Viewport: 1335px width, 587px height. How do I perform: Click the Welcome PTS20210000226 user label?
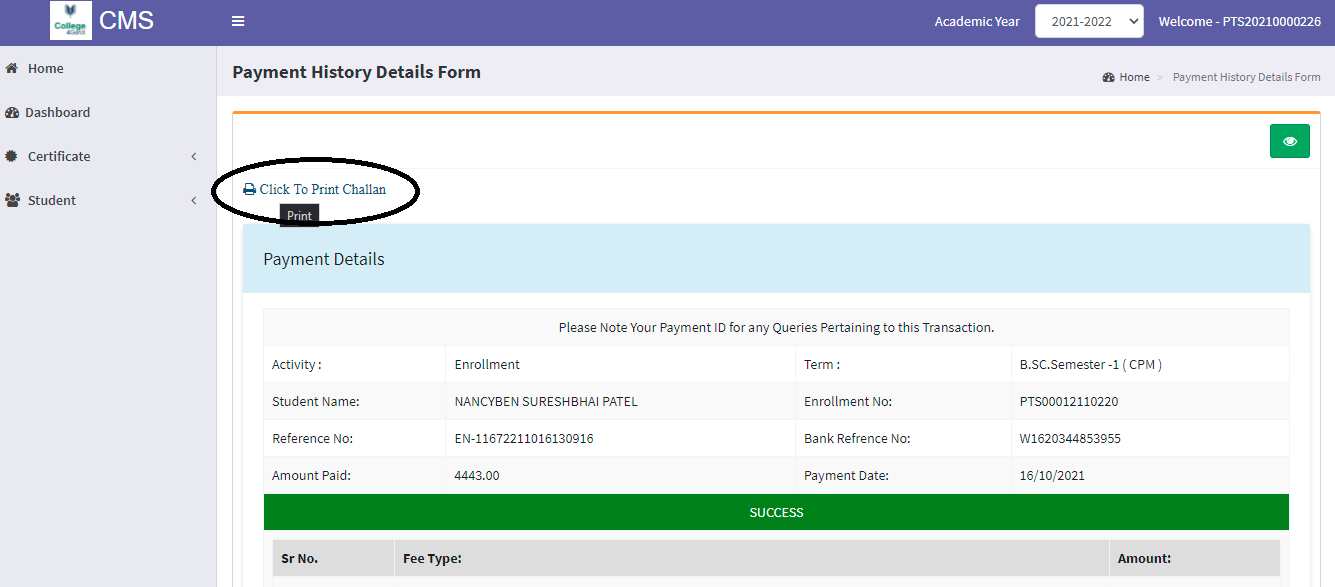1239,21
